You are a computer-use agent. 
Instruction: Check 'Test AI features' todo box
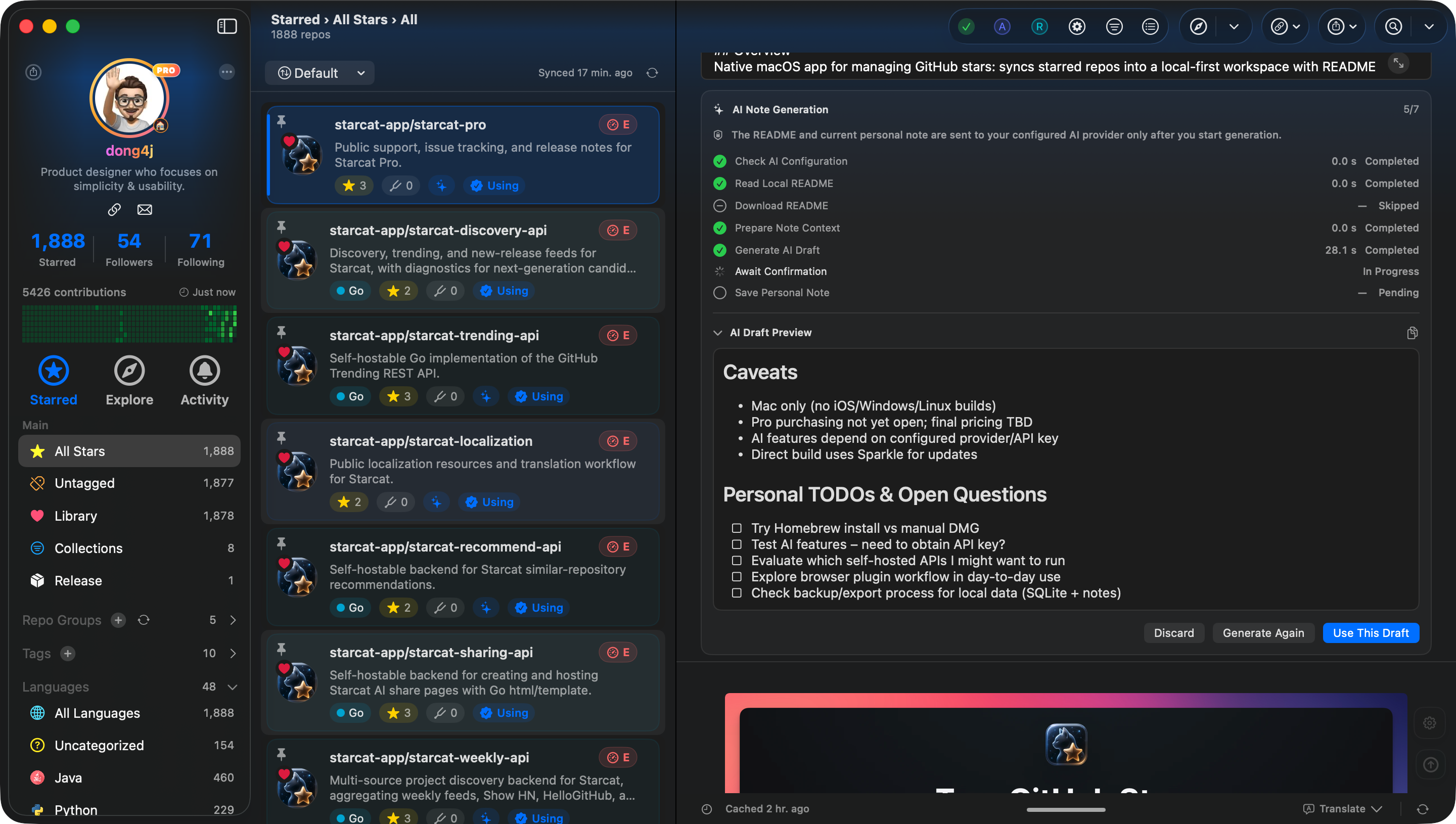(x=736, y=544)
